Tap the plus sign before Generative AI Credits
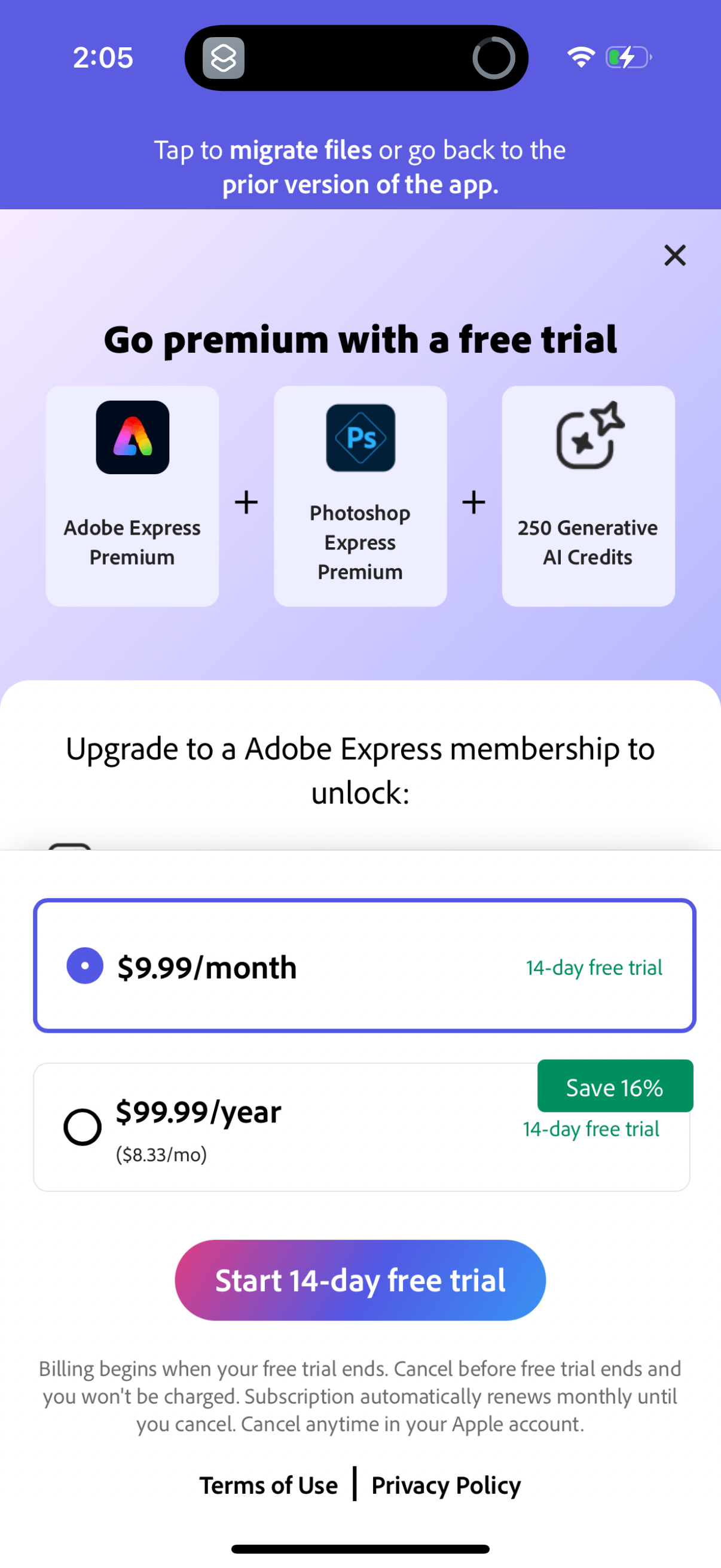721x1568 pixels. point(473,501)
